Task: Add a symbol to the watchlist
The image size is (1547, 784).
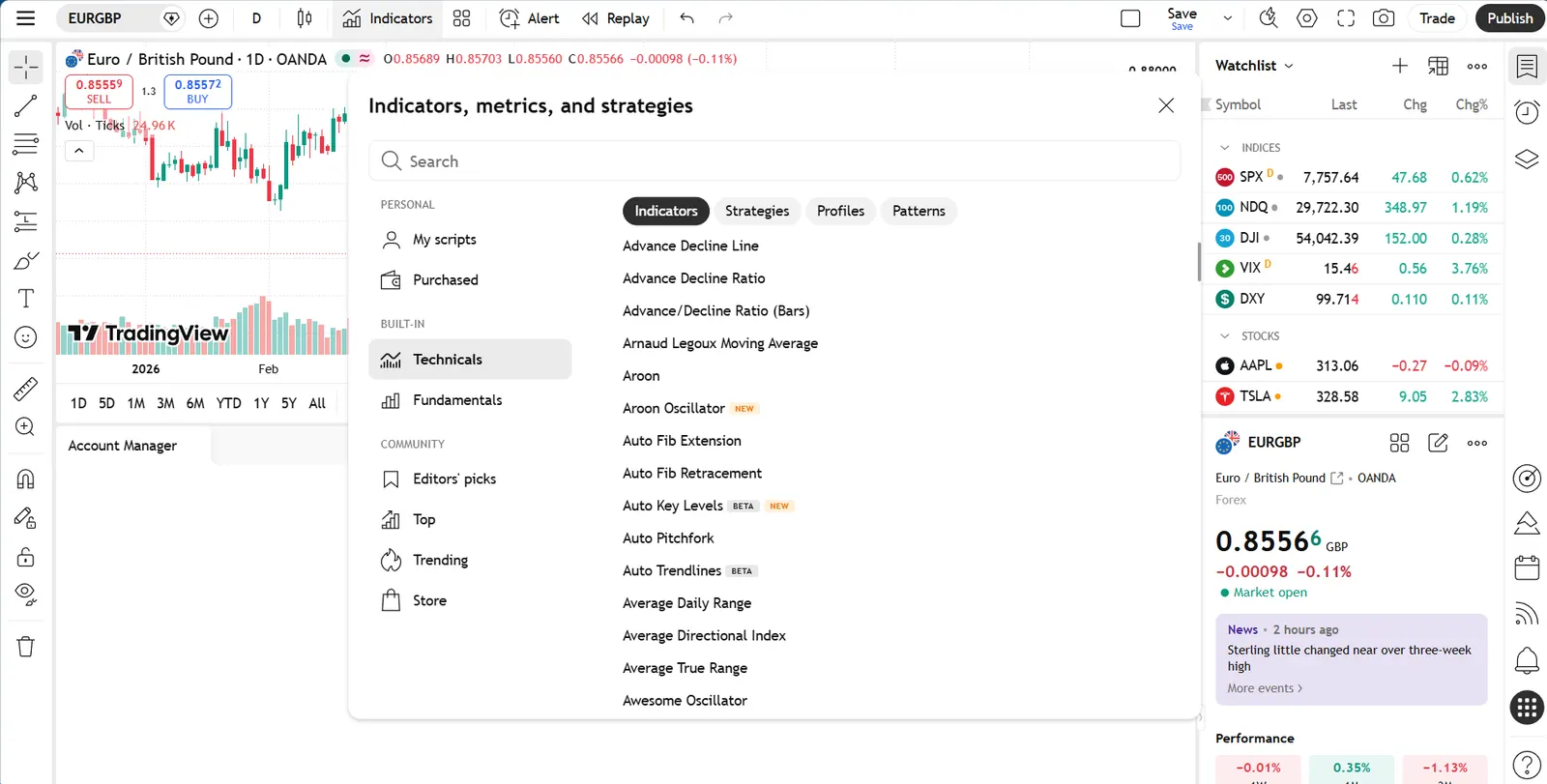Action: [x=1399, y=66]
